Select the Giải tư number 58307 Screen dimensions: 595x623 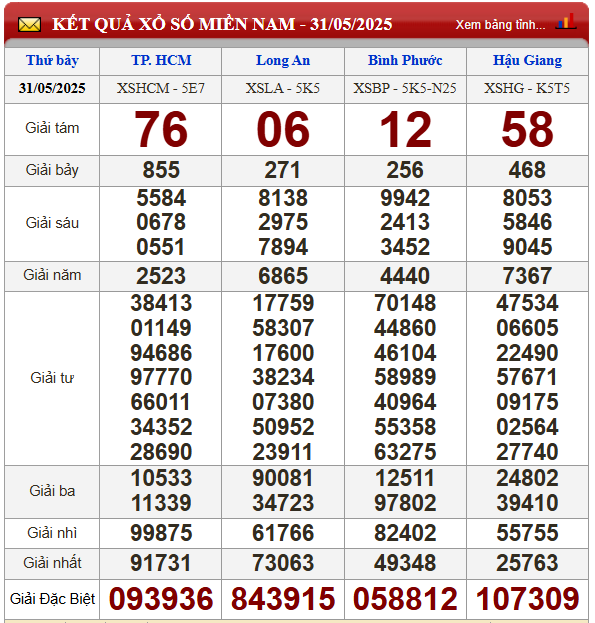click(x=283, y=328)
